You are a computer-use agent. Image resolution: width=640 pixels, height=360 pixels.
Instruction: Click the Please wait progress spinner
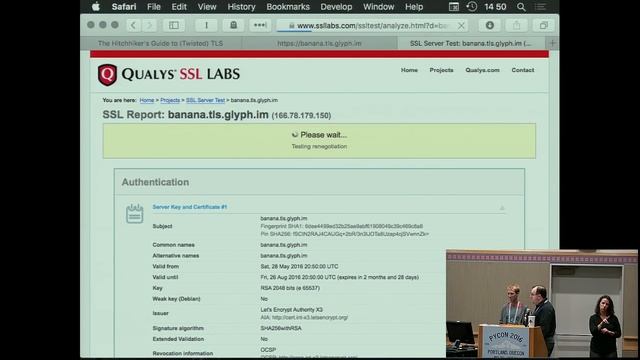tap(295, 135)
